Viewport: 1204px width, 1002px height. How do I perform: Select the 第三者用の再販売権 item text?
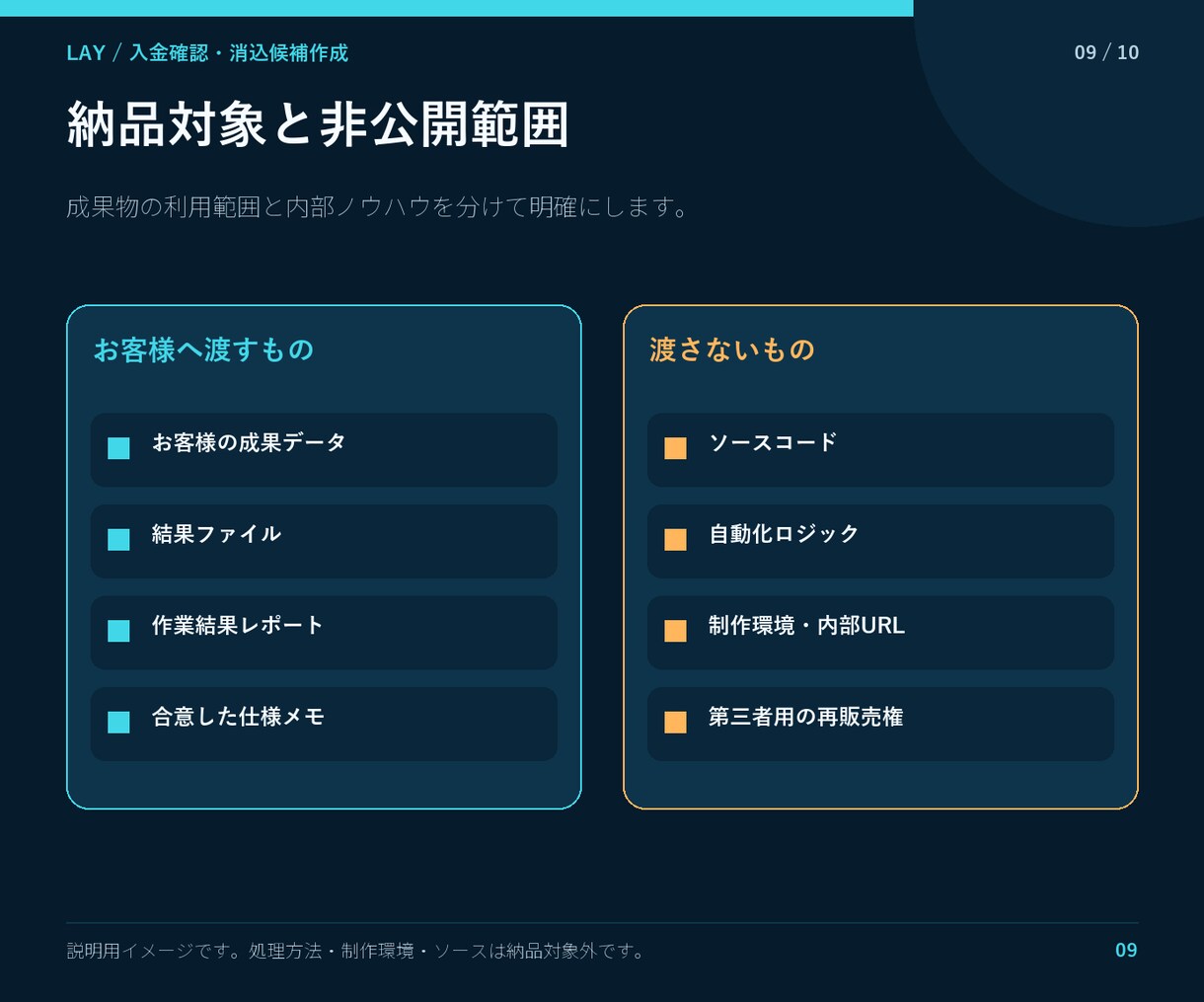pos(805,717)
